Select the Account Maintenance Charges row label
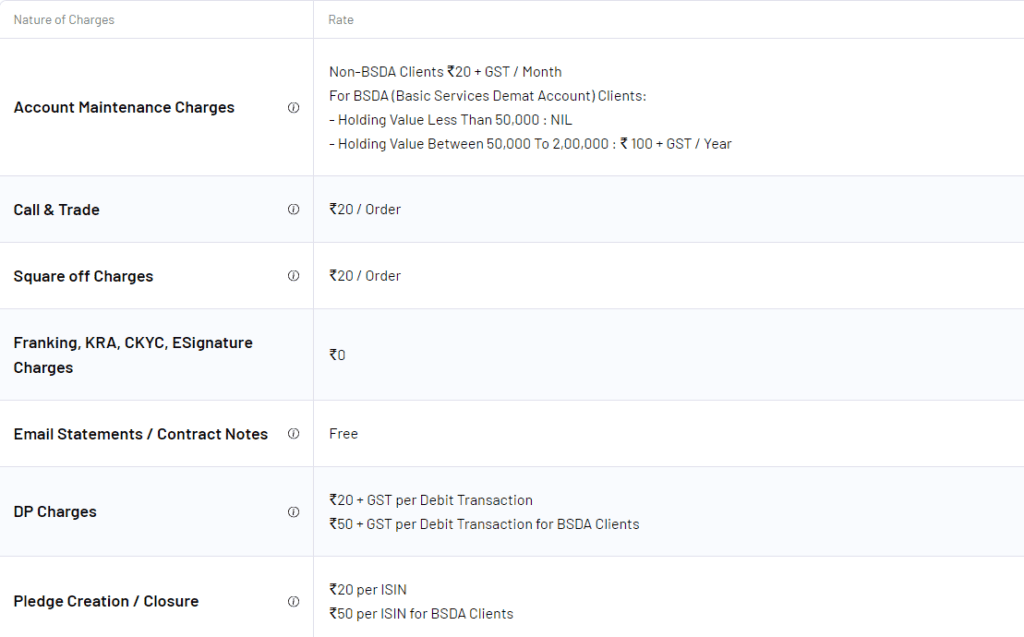This screenshot has width=1024, height=637. 124,108
